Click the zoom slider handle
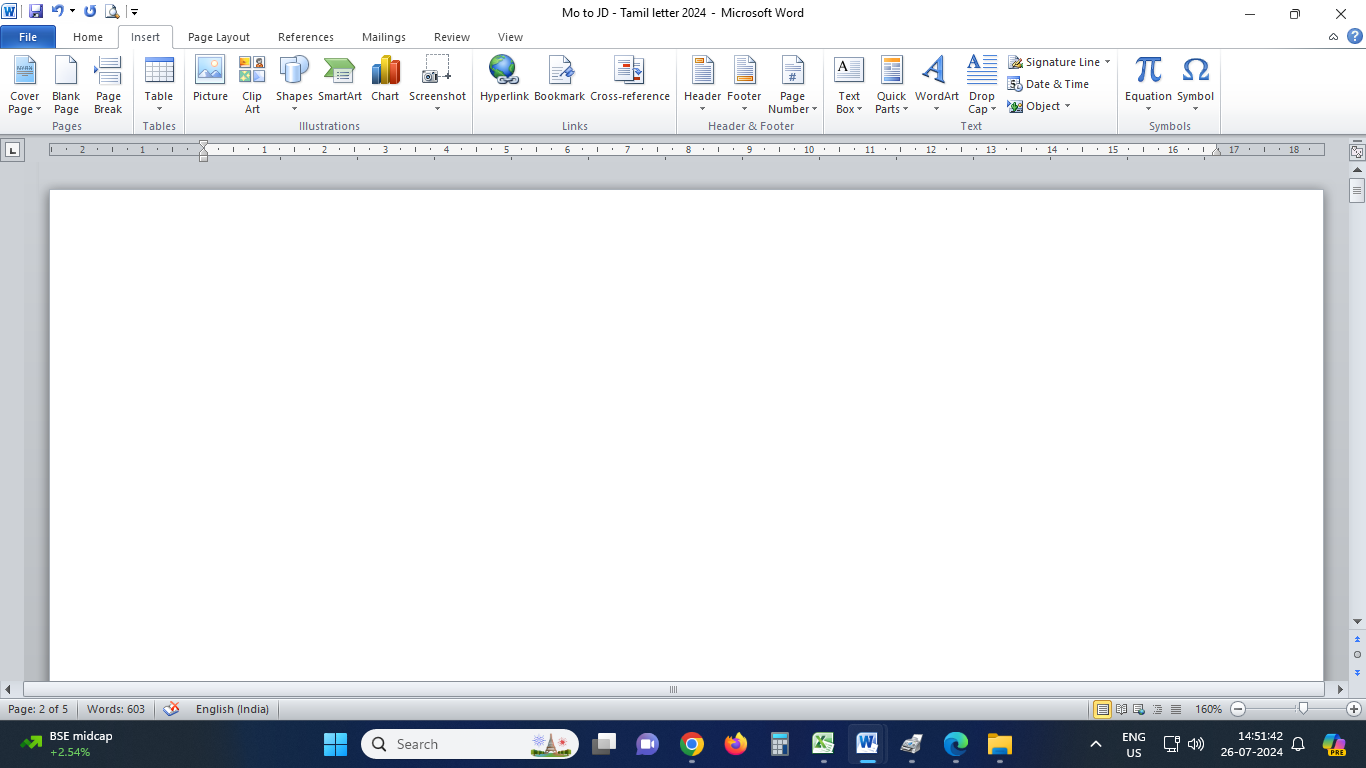This screenshot has height=768, width=1366. [1303, 709]
